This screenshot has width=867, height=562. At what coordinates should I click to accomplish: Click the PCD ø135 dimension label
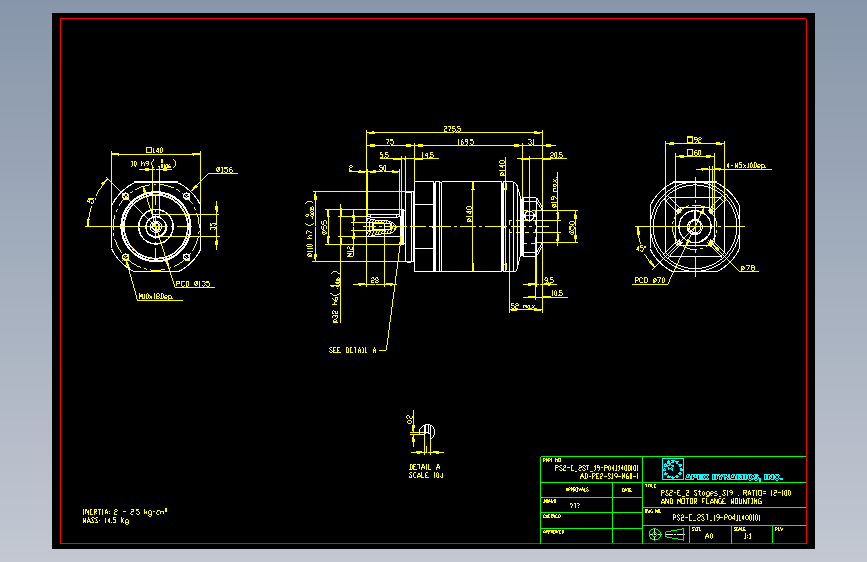click(x=192, y=284)
